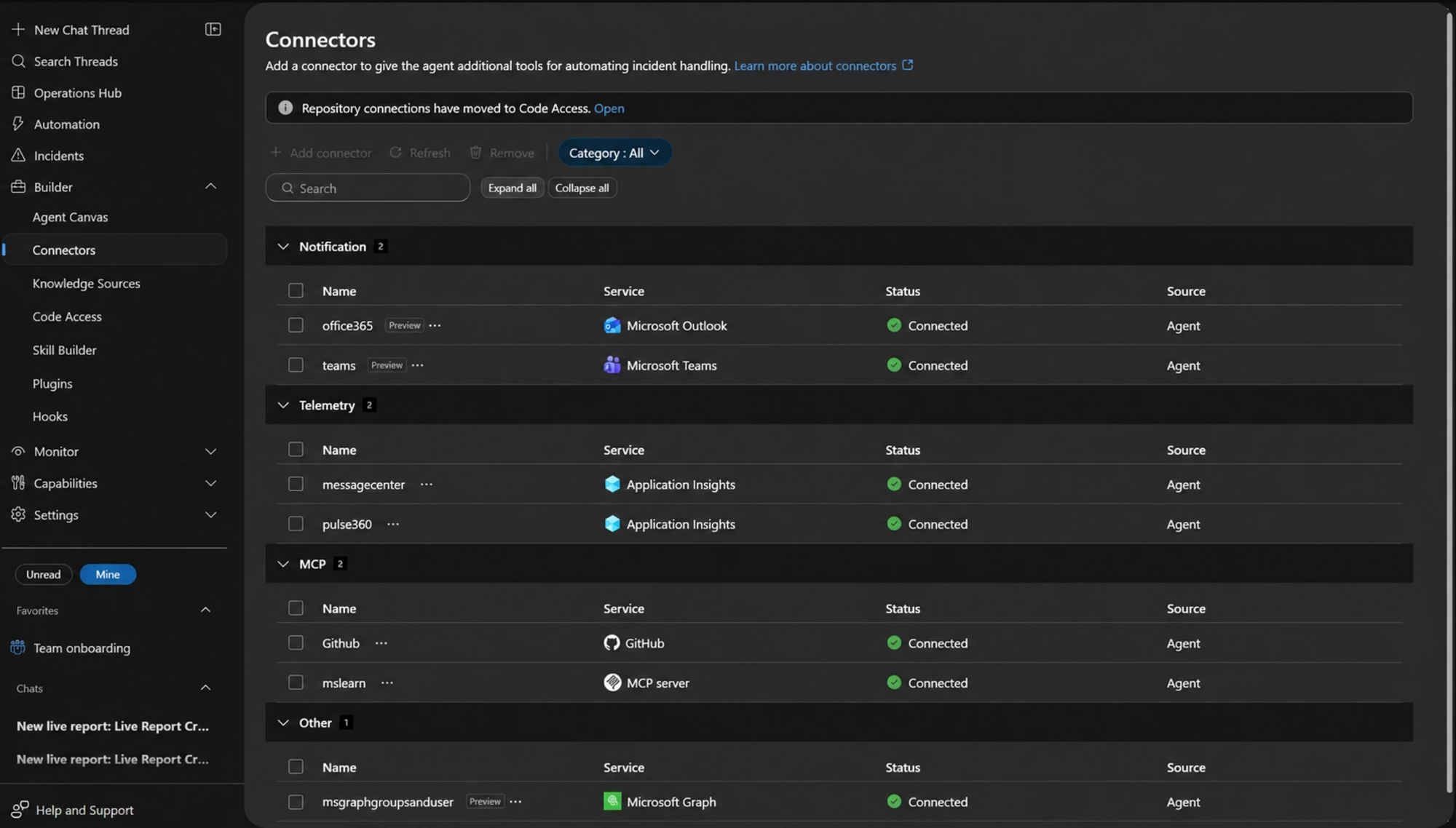The image size is (1456, 828).
Task: Select the messagecenter row checkbox
Action: (296, 484)
